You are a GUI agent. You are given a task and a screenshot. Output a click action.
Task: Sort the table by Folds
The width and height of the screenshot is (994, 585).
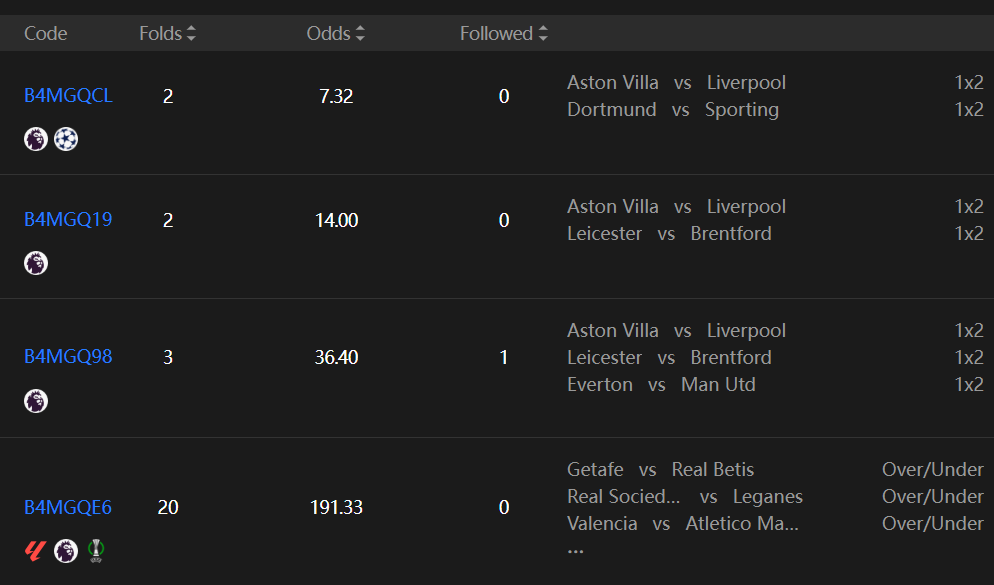[168, 34]
